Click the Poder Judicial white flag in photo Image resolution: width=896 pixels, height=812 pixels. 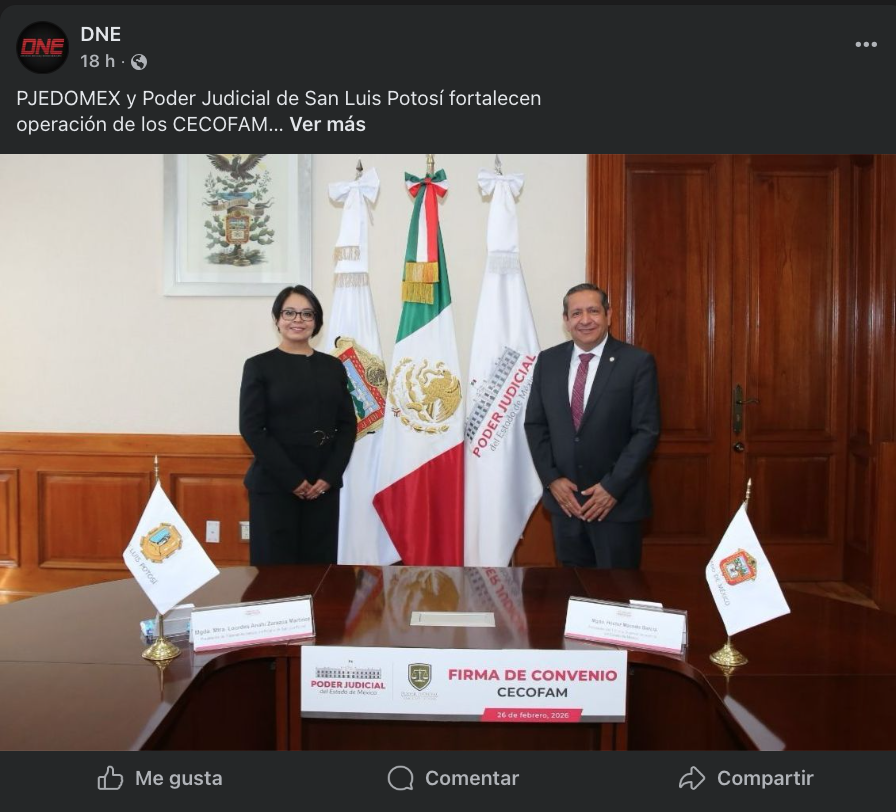[x=501, y=366]
